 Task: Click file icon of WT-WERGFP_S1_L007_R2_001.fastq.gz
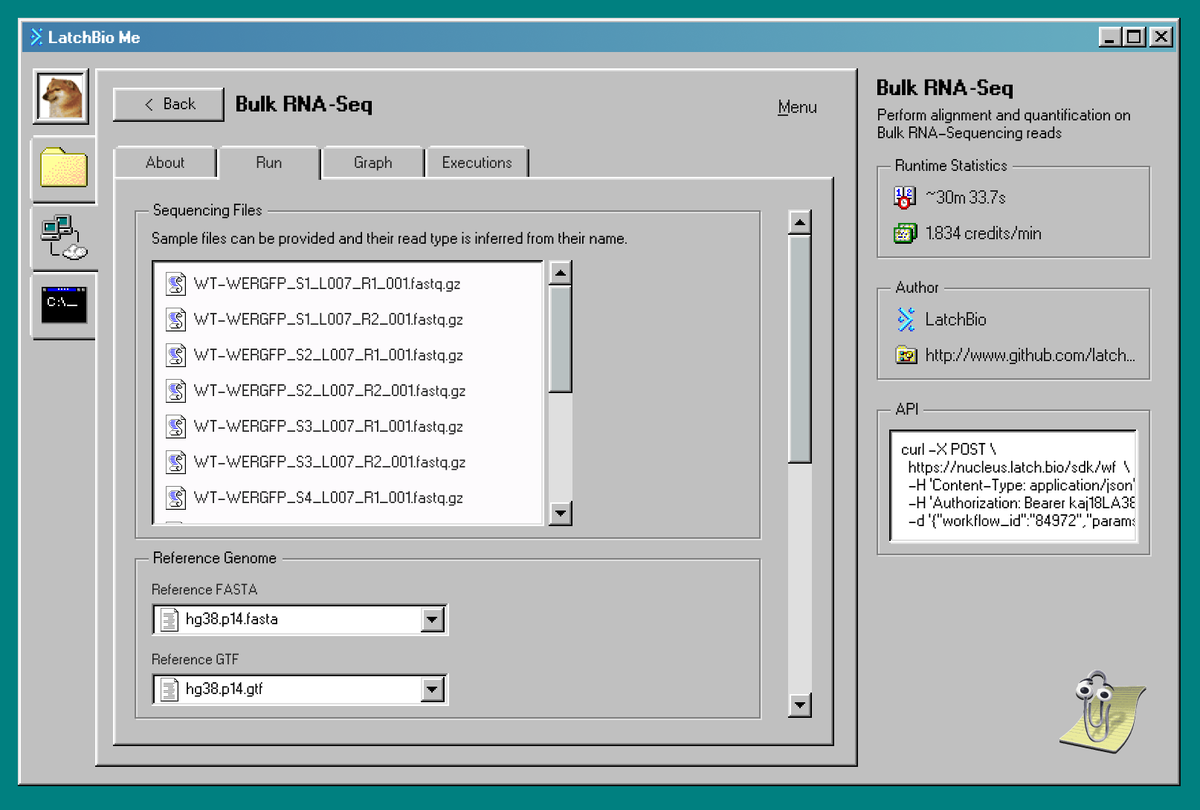pos(176,320)
